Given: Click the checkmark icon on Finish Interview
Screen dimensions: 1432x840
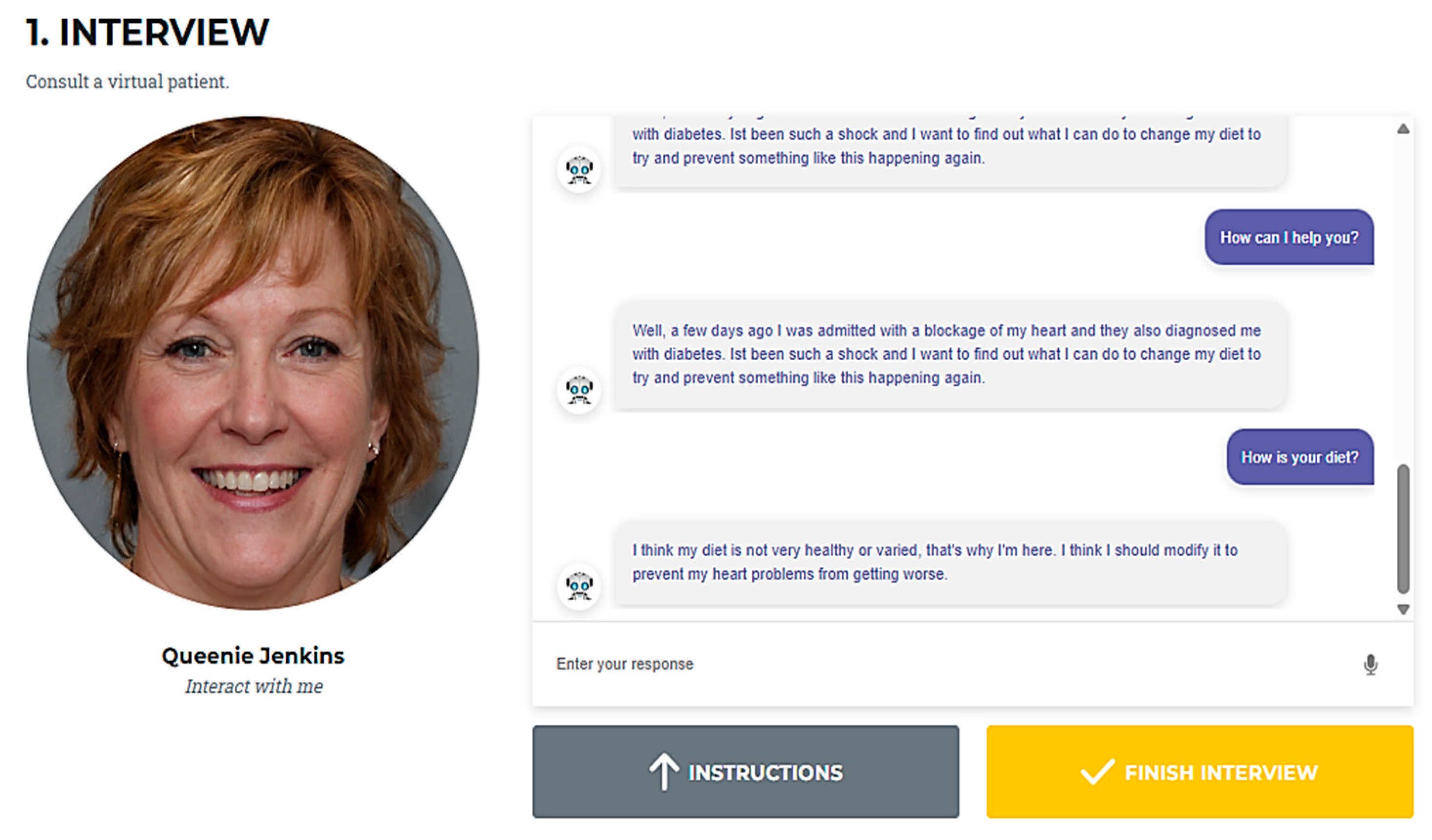Looking at the screenshot, I should tap(1097, 772).
